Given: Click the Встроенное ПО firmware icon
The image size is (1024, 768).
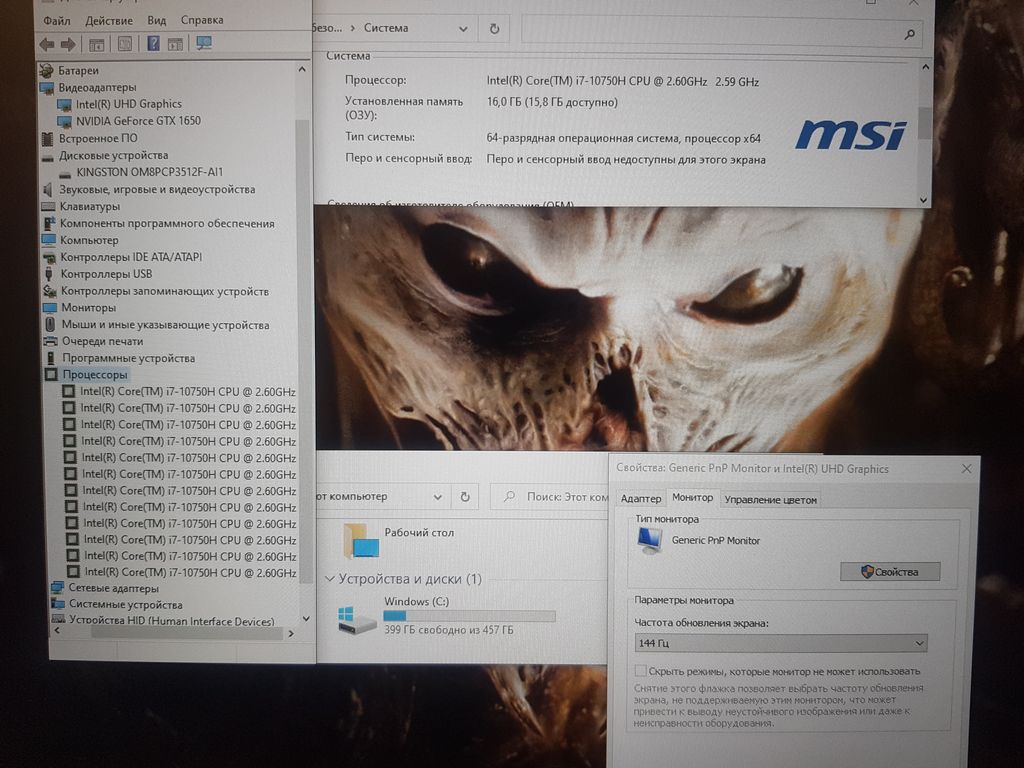Looking at the screenshot, I should click(x=47, y=138).
